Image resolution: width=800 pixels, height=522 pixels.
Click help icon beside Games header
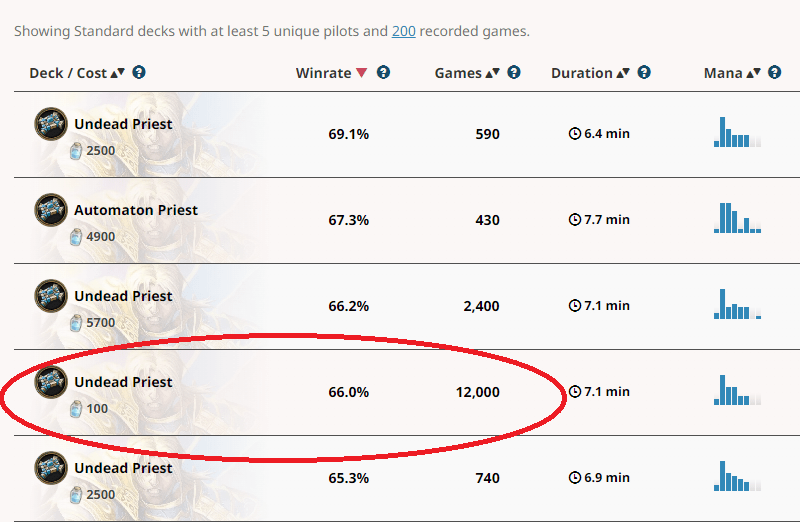[x=513, y=73]
